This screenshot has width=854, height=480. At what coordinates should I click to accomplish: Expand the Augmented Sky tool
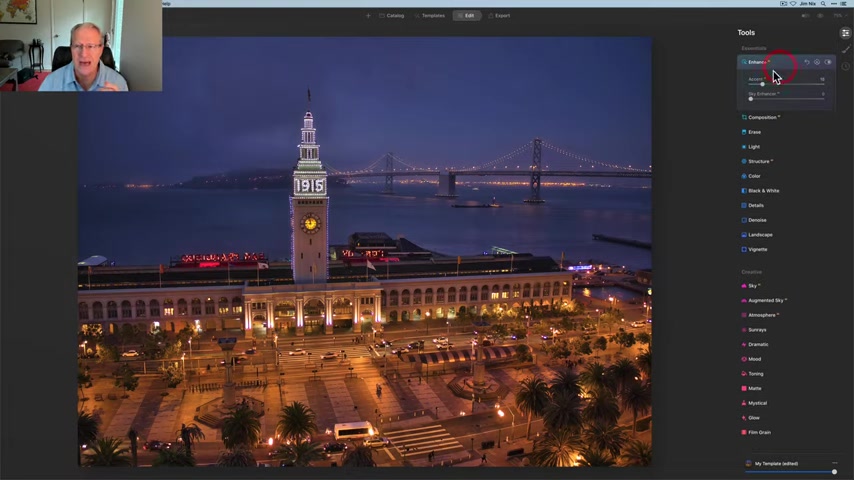point(767,300)
